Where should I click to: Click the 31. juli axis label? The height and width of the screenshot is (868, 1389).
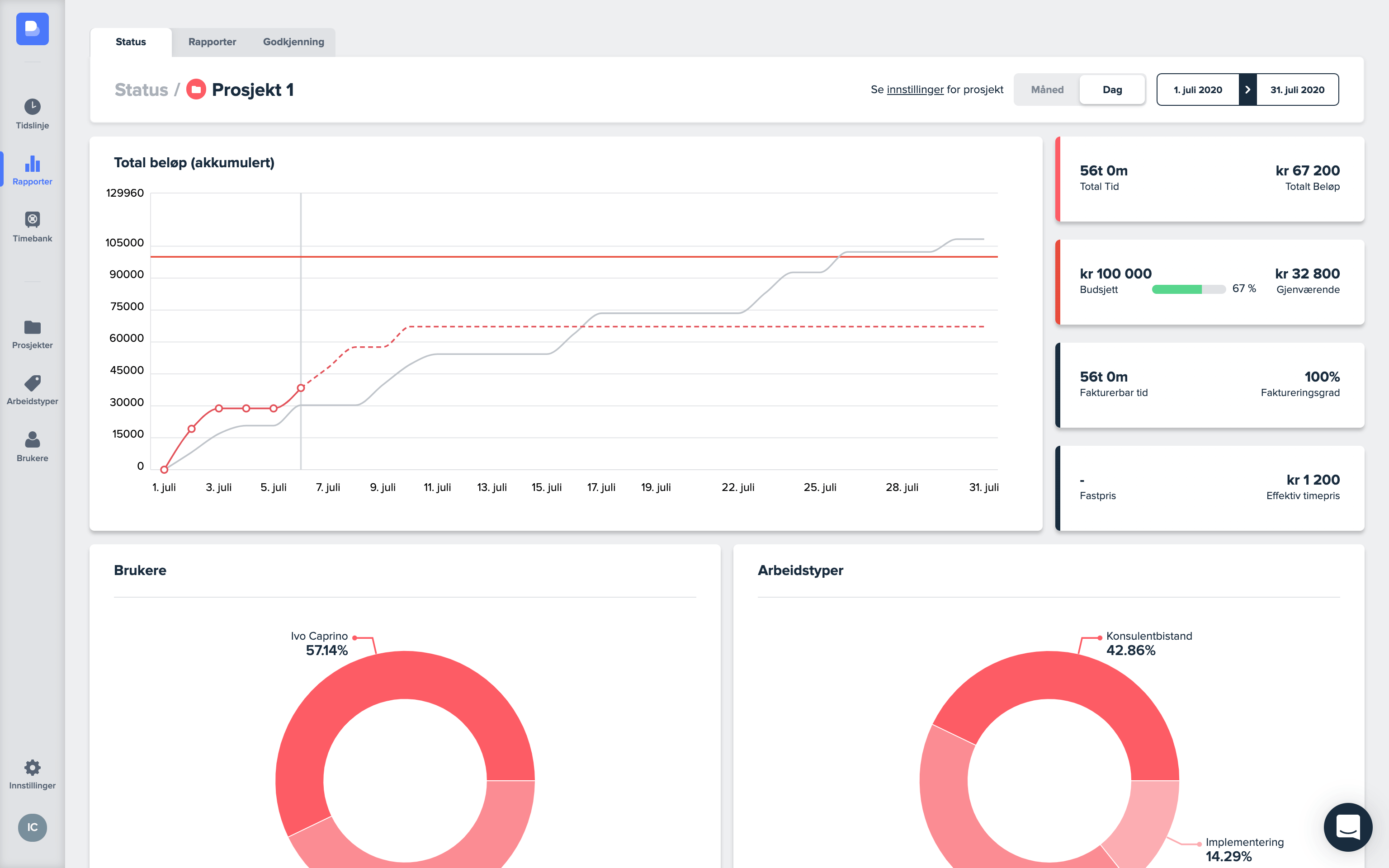tap(984, 487)
